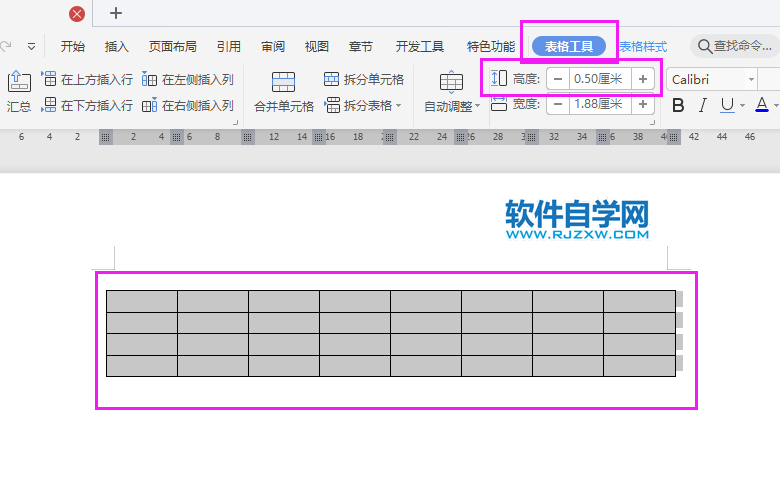Toggle bold formatting
The image size is (780, 498).
pyautogui.click(x=678, y=105)
